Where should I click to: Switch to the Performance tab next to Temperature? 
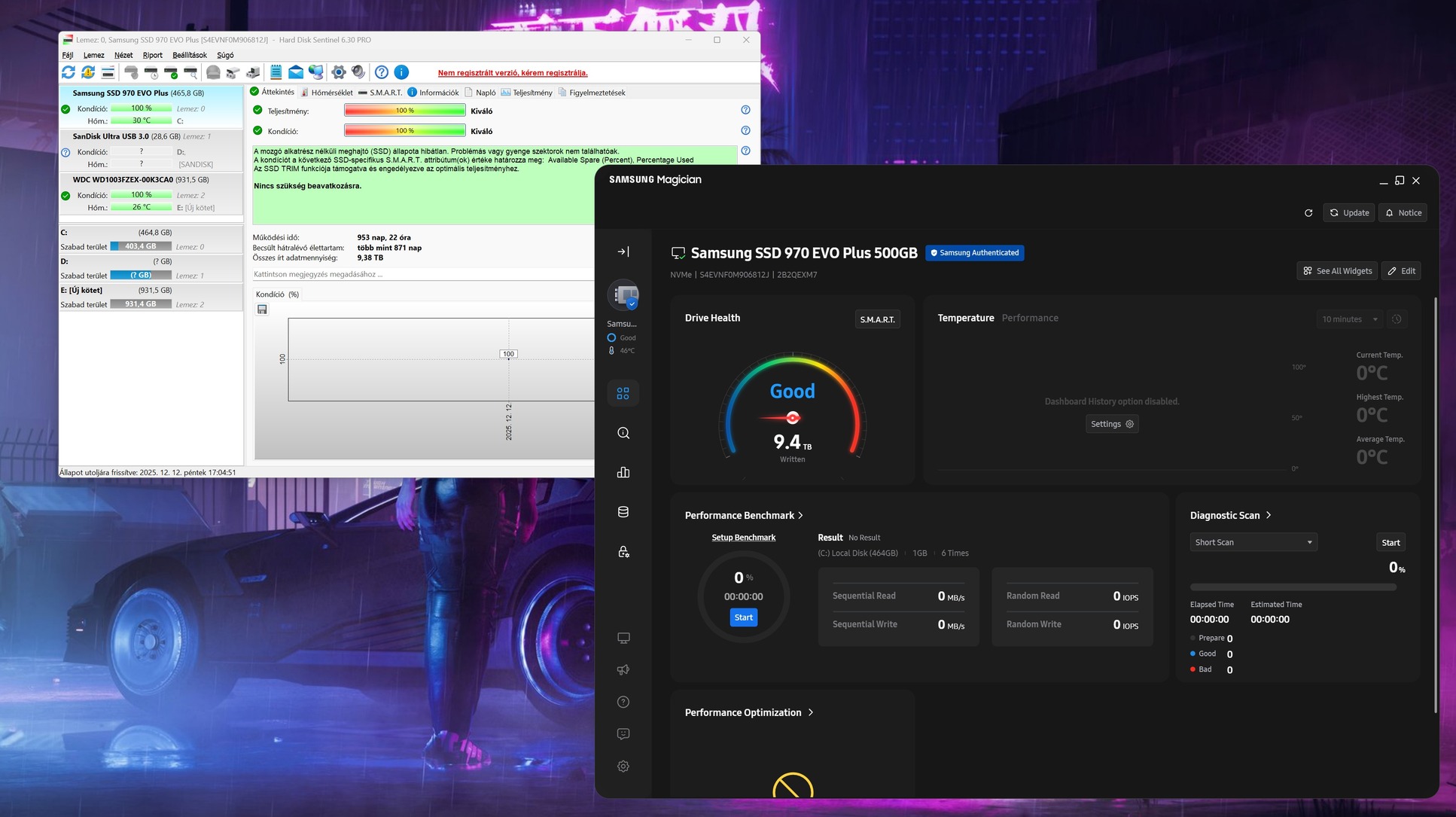(1030, 319)
